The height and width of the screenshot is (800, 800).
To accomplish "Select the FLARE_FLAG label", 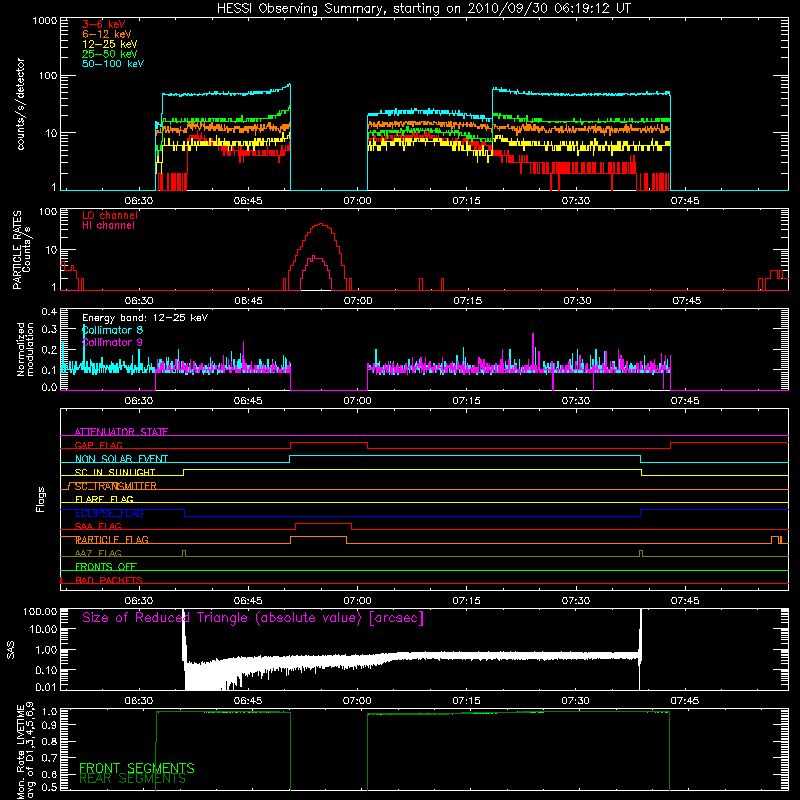I will click(x=104, y=499).
